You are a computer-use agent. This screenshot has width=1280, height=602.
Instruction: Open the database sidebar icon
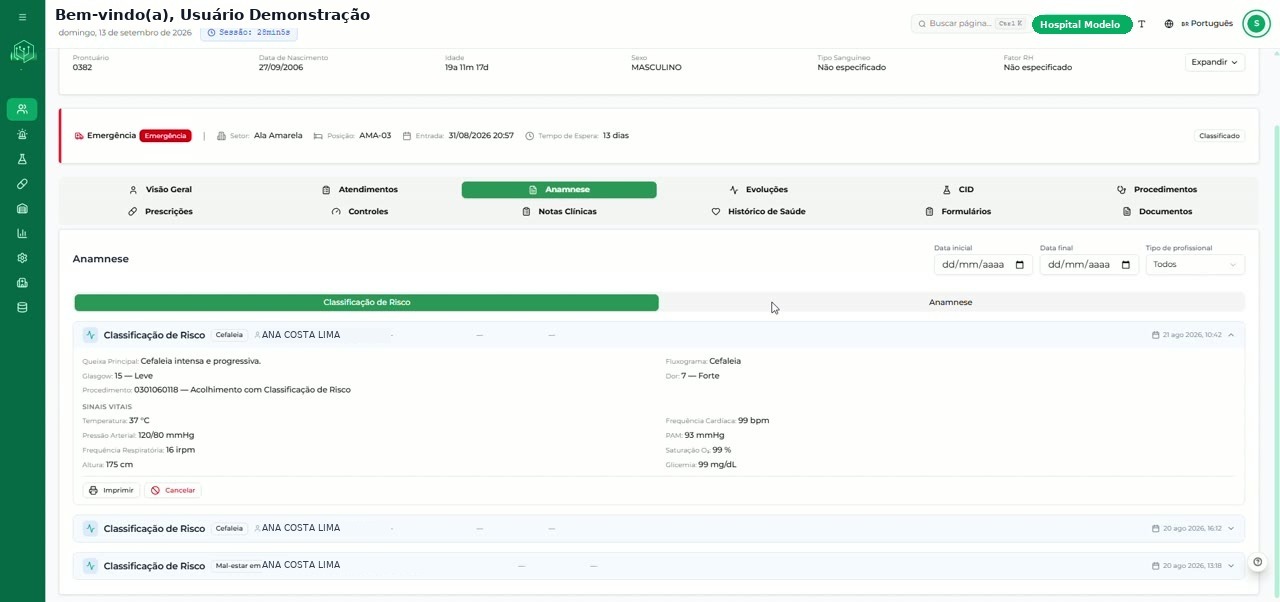pos(22,307)
